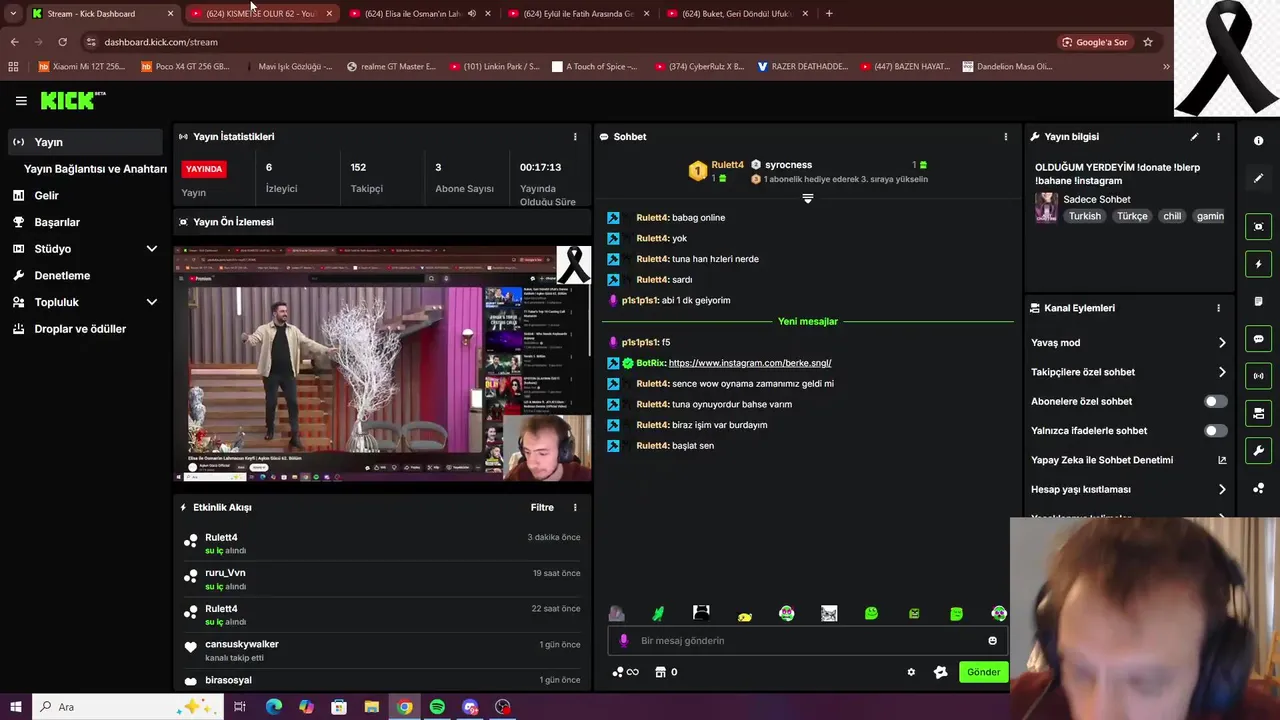Click the pencil icon in right rail
Image resolution: width=1280 pixels, height=720 pixels.
click(x=1259, y=178)
